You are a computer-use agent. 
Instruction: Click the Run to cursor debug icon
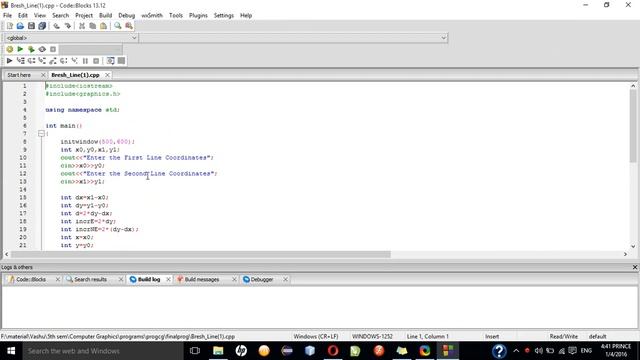click(x=20, y=61)
